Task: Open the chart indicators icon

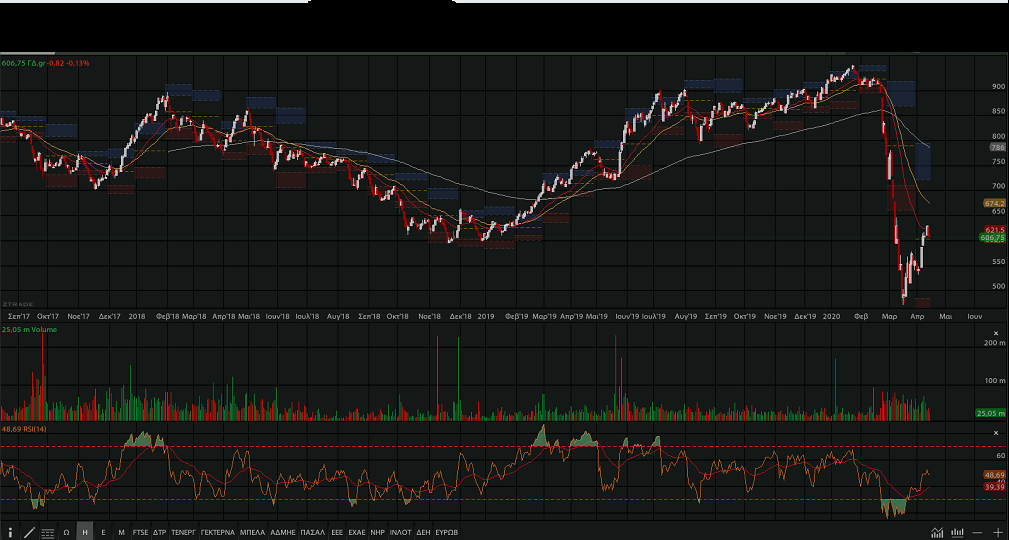Action: pyautogui.click(x=937, y=532)
